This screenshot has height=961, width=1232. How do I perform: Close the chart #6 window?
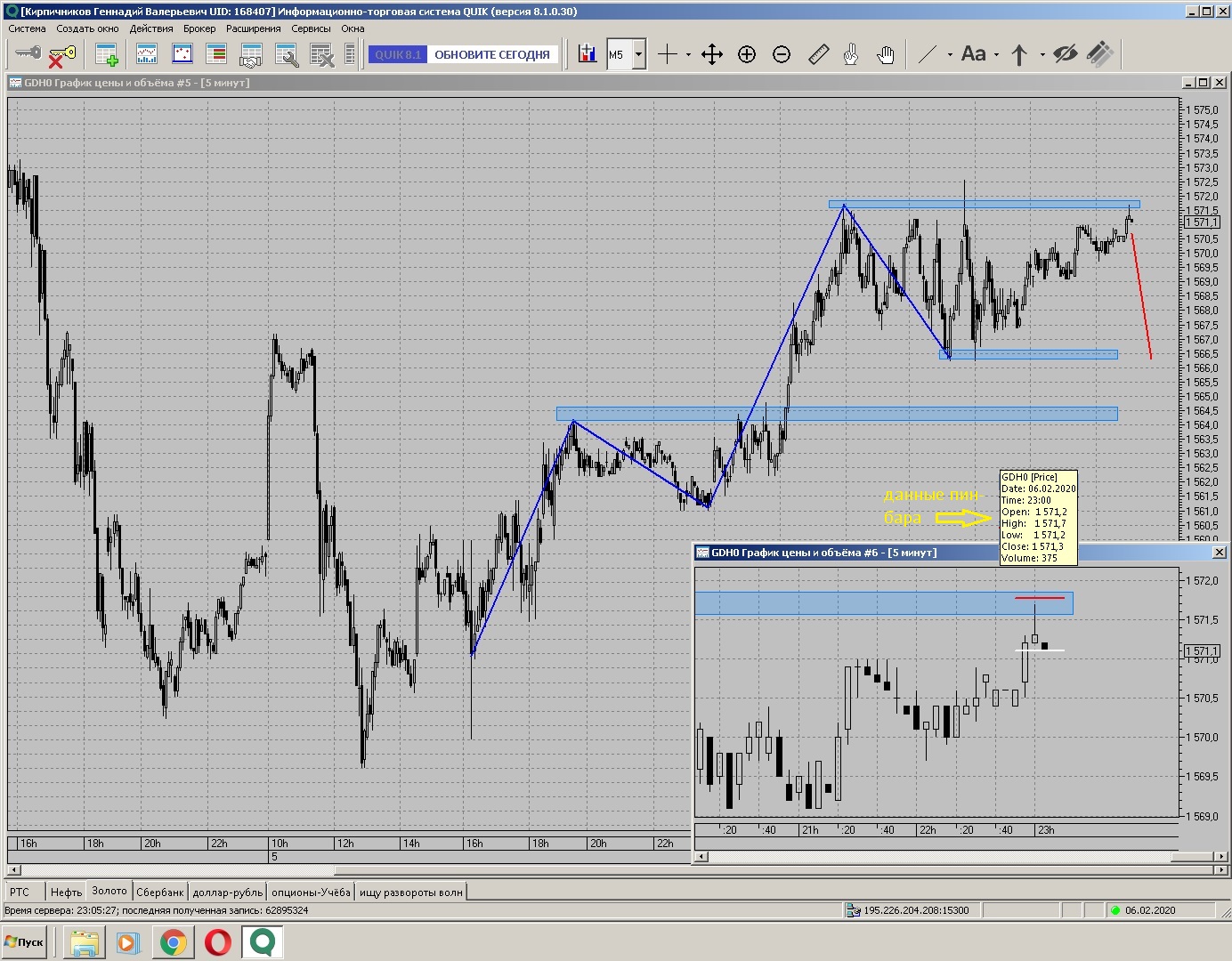click(x=1219, y=553)
